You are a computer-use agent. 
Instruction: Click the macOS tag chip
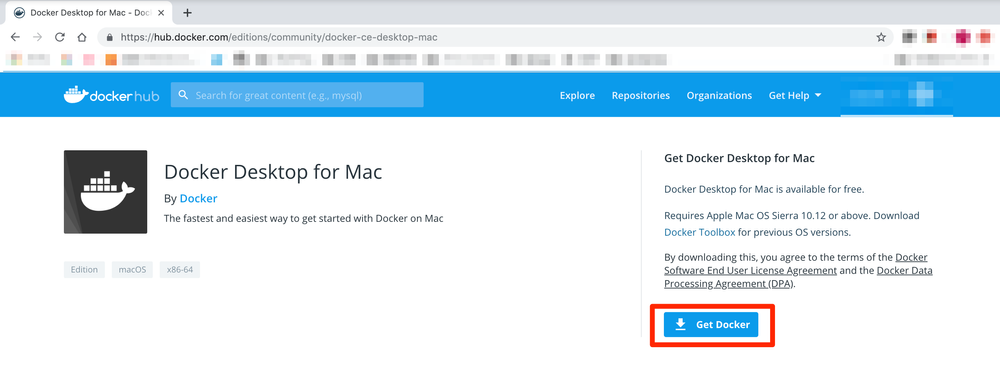point(132,270)
